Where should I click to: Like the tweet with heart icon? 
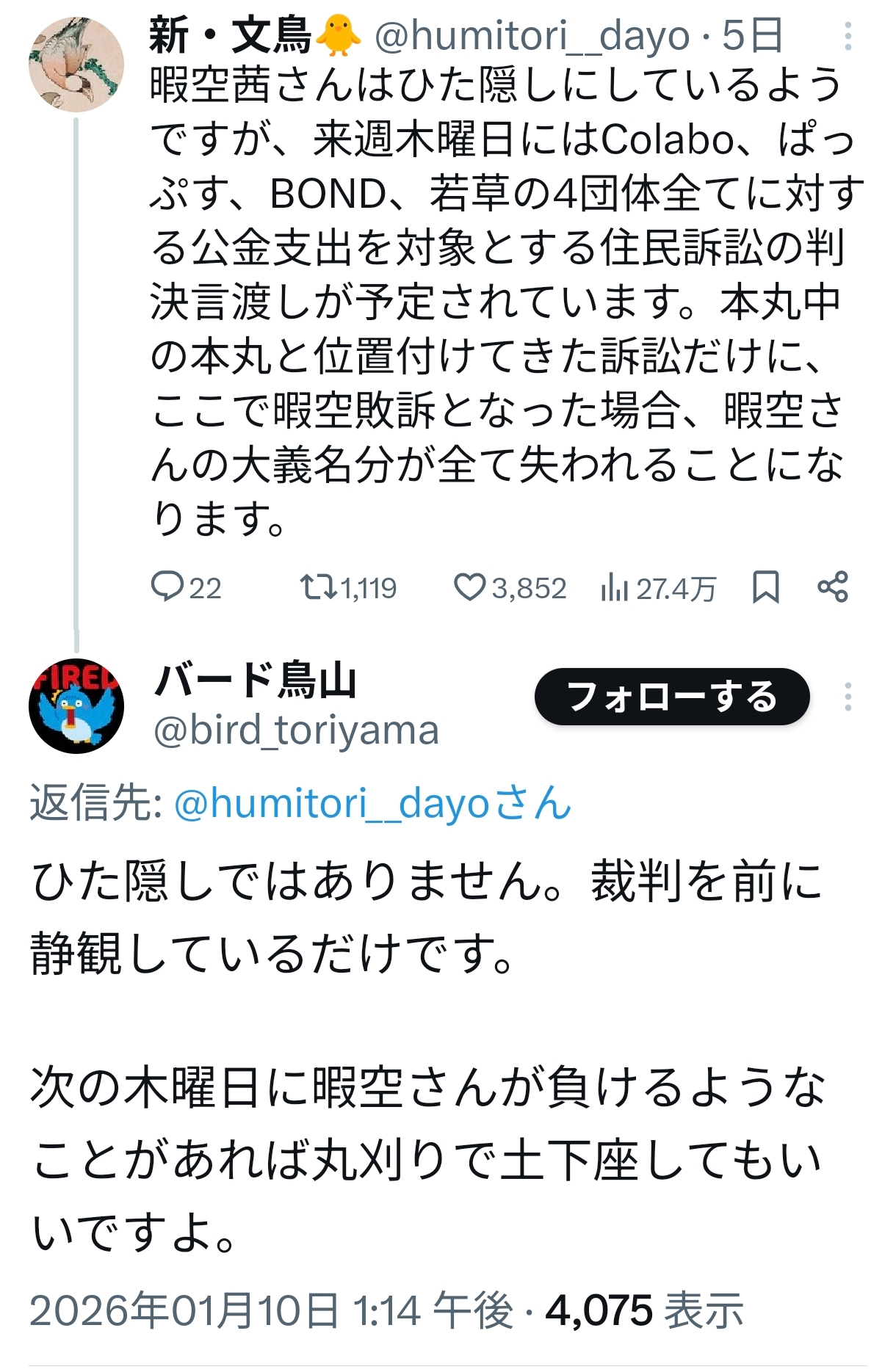[x=469, y=587]
